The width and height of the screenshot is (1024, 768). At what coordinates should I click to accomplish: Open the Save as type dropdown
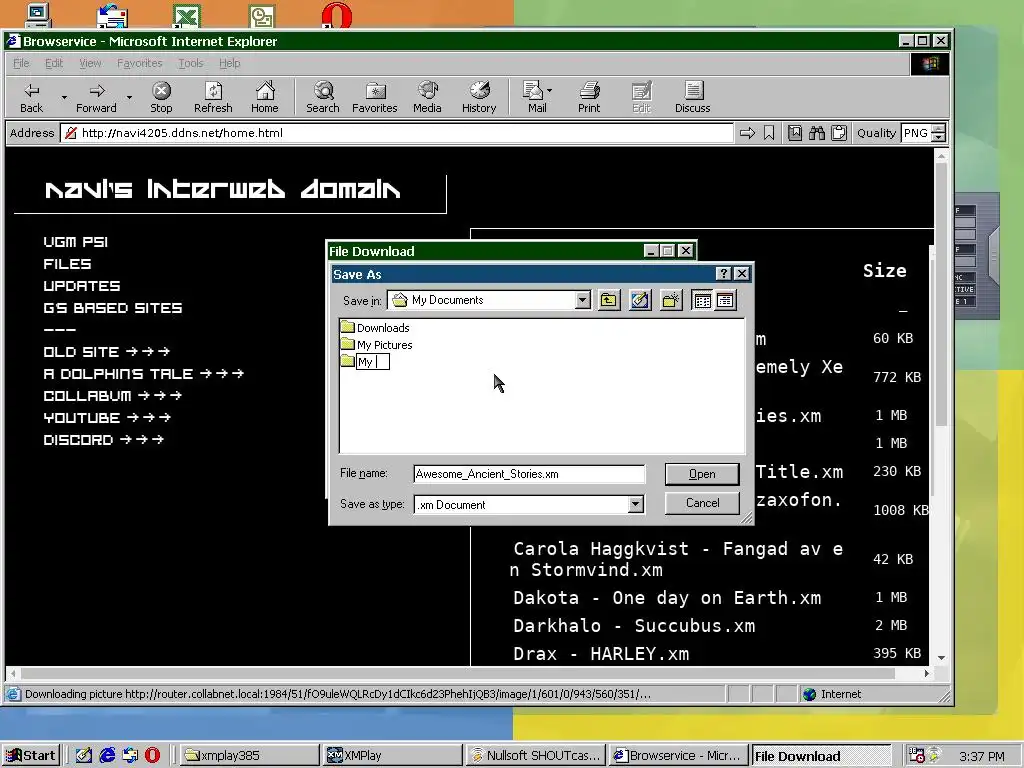tap(635, 504)
